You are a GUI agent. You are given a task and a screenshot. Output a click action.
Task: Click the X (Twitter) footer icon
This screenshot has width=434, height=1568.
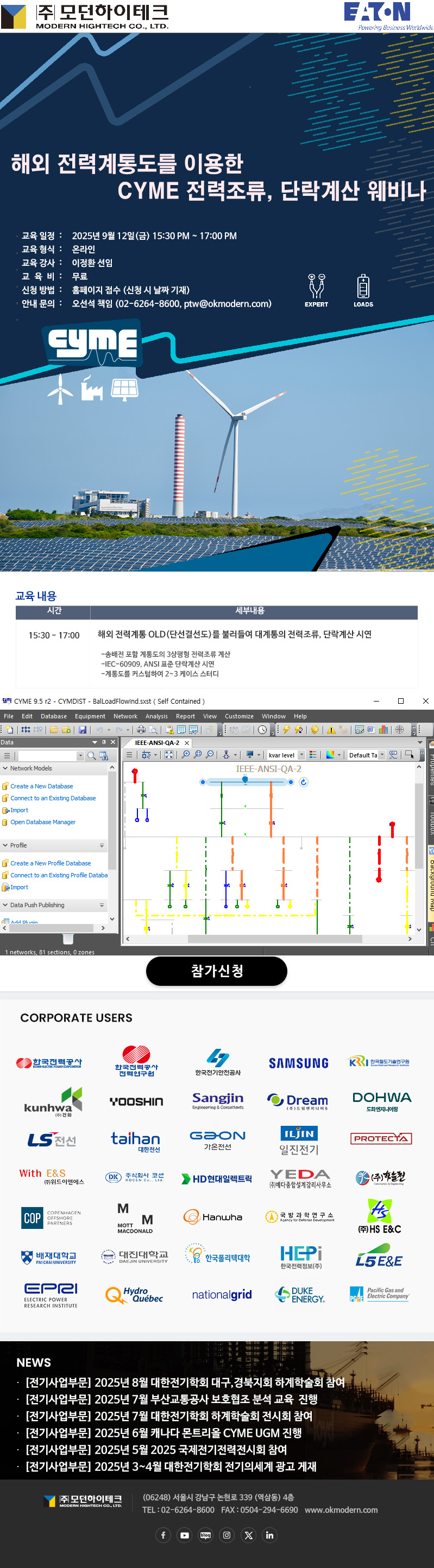tap(248, 1534)
